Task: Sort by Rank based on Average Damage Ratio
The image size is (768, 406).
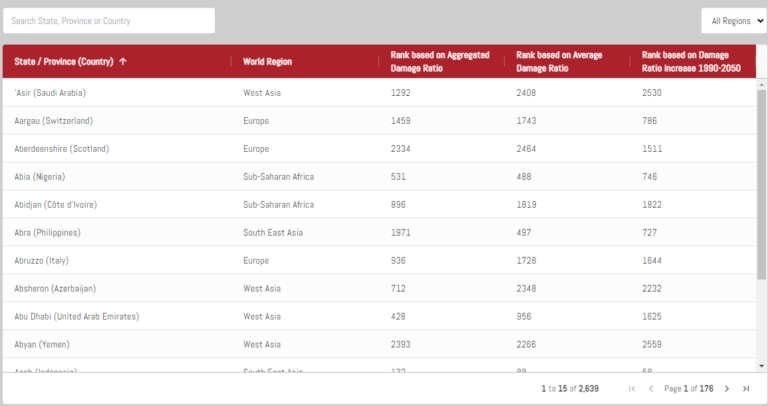Action: [559, 61]
